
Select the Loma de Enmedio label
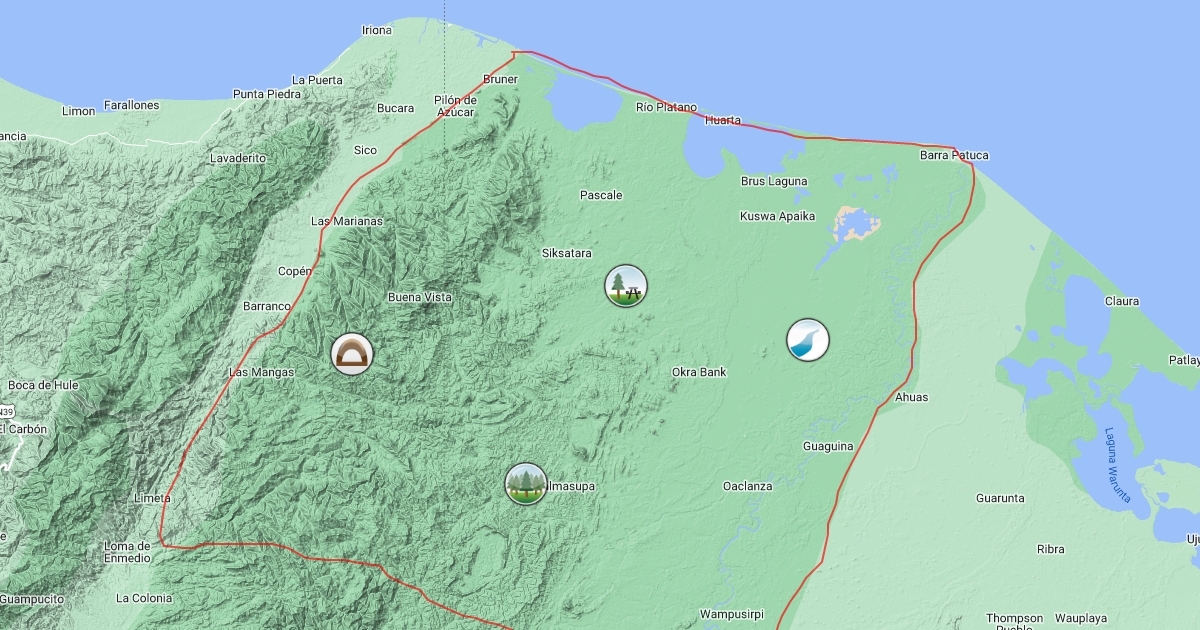coord(127,552)
